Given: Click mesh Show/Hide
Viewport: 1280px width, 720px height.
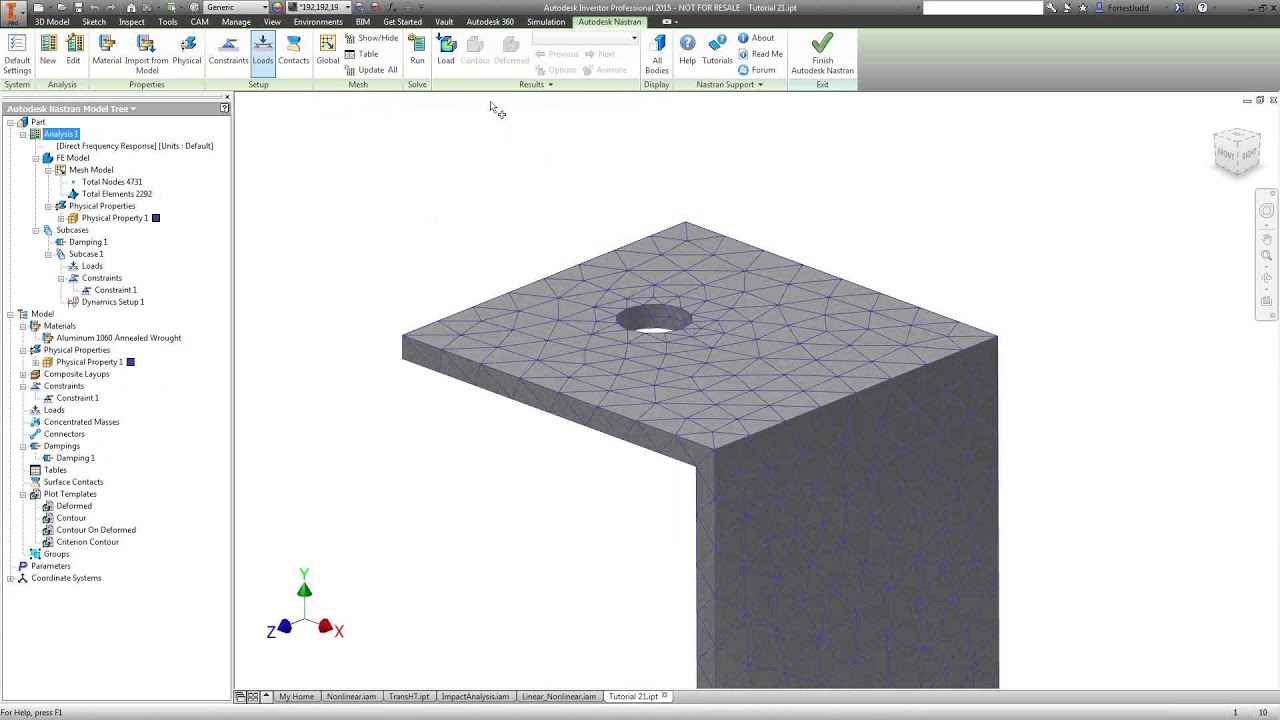Looking at the screenshot, I should 371,38.
